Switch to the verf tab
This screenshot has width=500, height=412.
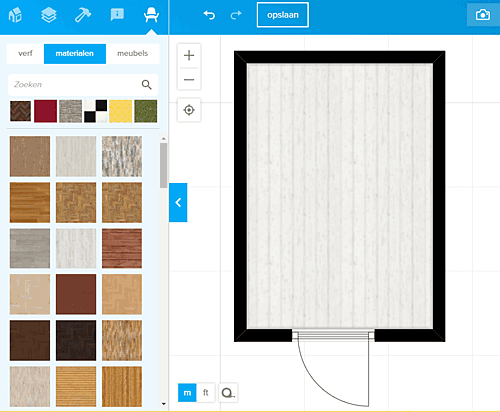tap(25, 53)
